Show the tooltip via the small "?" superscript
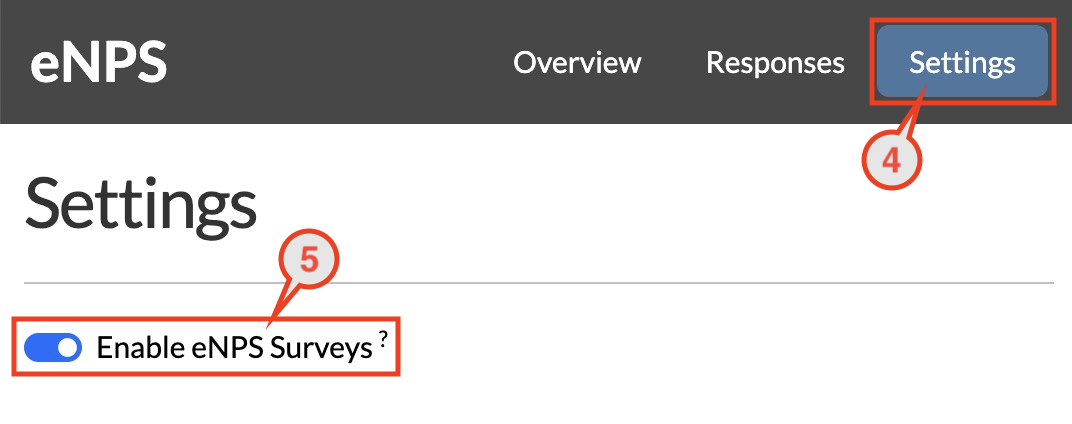 pyautogui.click(x=383, y=343)
